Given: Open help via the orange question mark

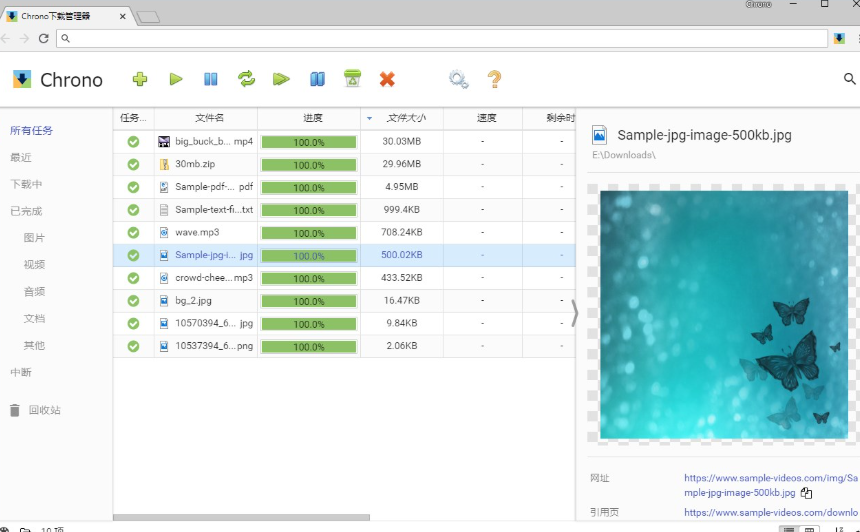Looking at the screenshot, I should coord(494,80).
